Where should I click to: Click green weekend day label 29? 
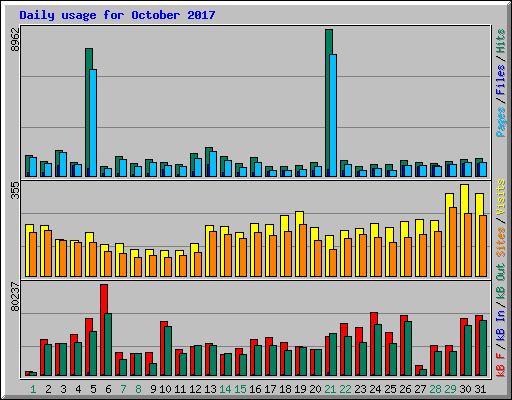(450, 389)
